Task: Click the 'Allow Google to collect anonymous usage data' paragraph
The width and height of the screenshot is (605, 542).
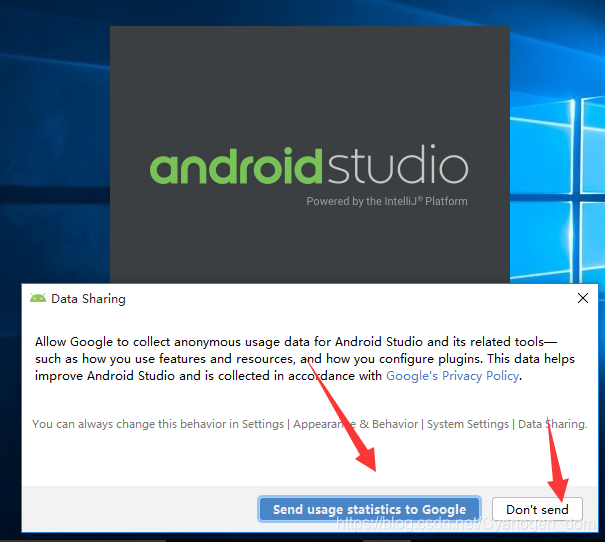Action: coord(305,359)
